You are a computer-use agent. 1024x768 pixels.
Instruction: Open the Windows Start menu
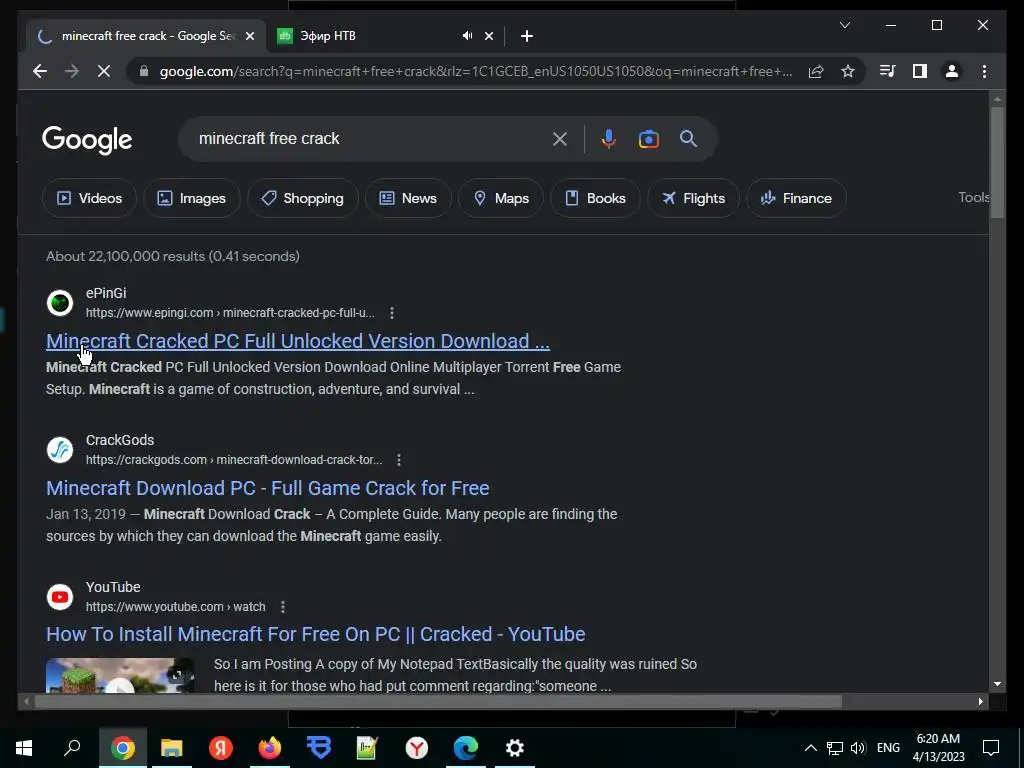tap(24, 748)
